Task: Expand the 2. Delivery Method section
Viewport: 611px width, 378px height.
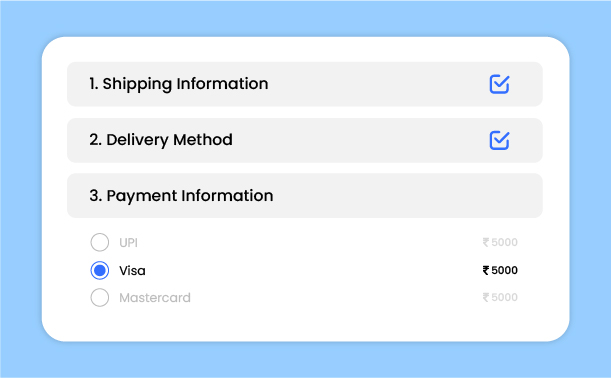Action: coord(305,140)
